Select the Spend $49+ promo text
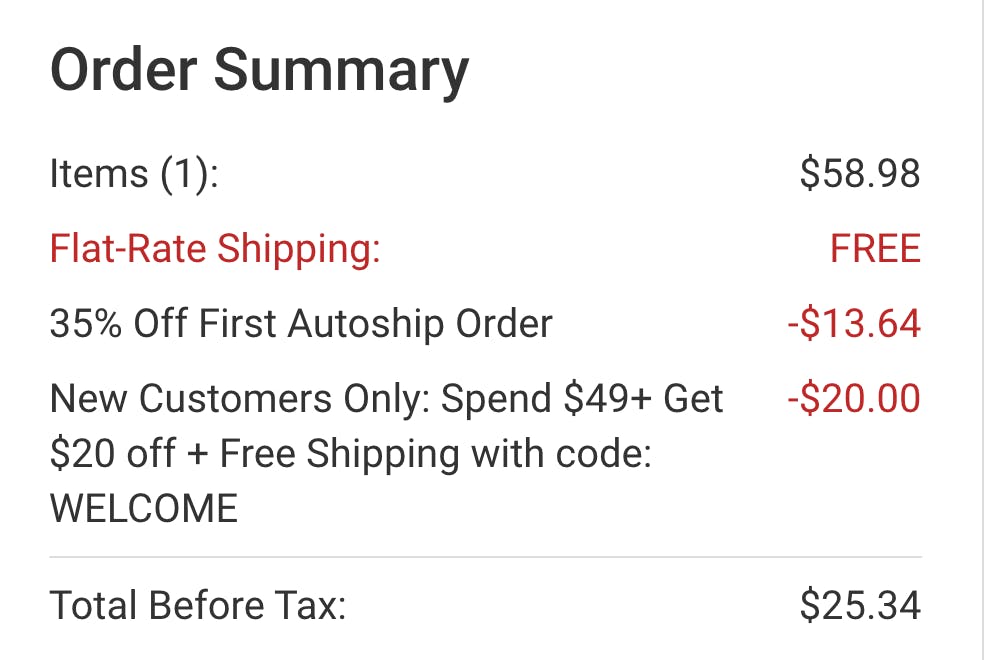 (x=547, y=399)
